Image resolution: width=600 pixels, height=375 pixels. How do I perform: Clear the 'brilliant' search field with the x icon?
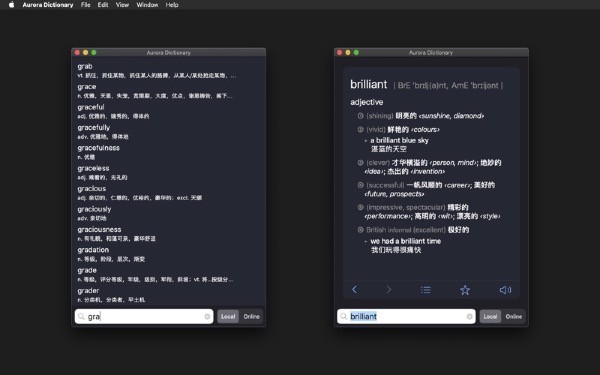coord(470,316)
